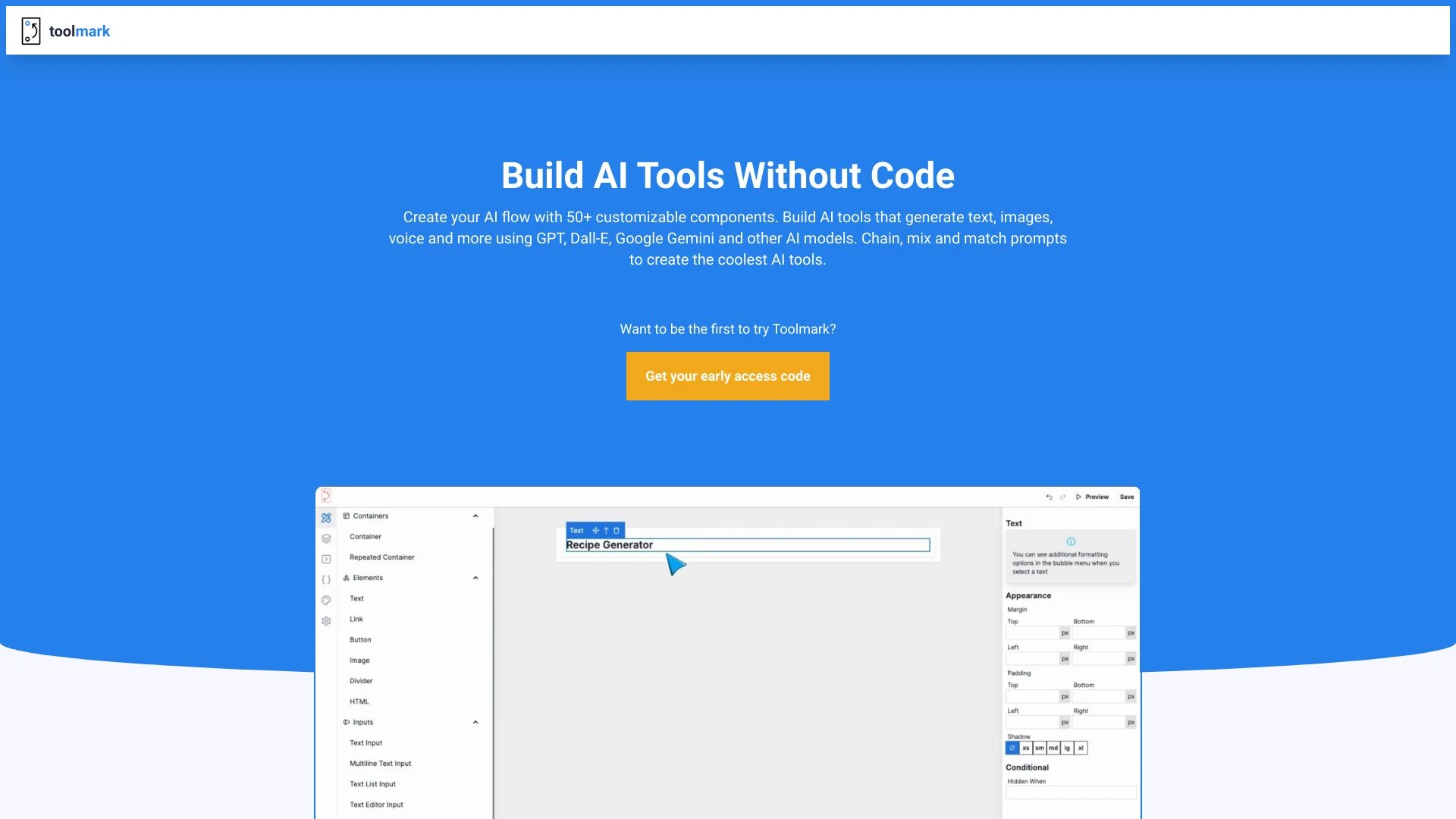1456x819 pixels.
Task: Click the Text Editor Input item
Action: point(377,804)
